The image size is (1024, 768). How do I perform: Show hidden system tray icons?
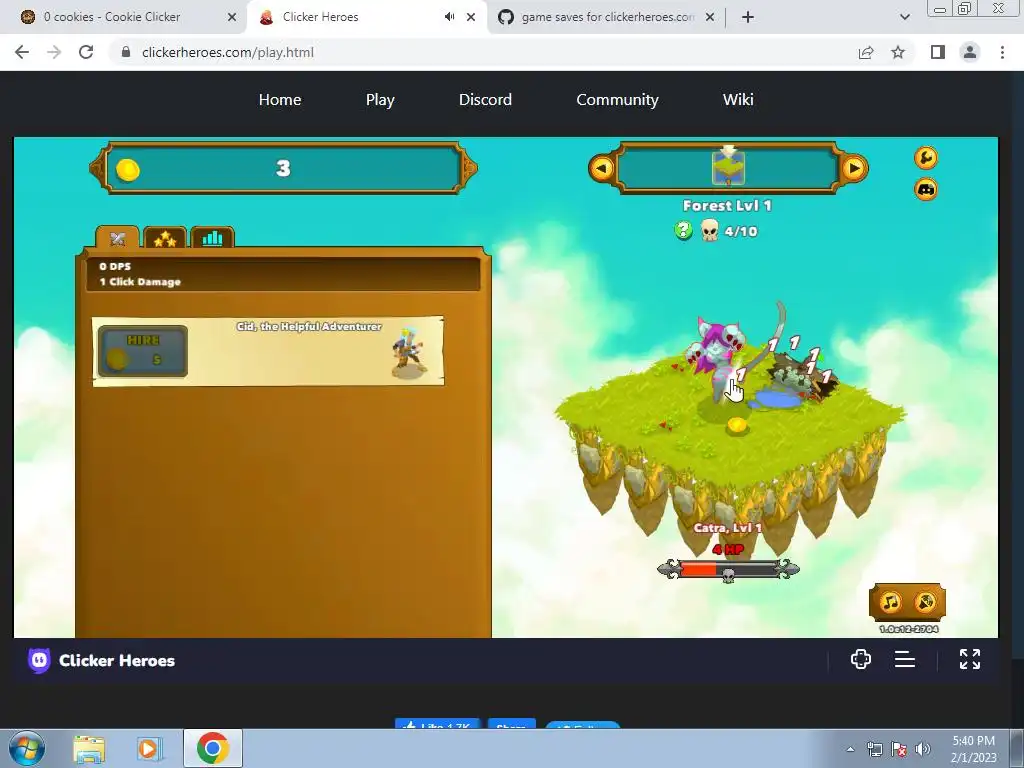(x=850, y=749)
